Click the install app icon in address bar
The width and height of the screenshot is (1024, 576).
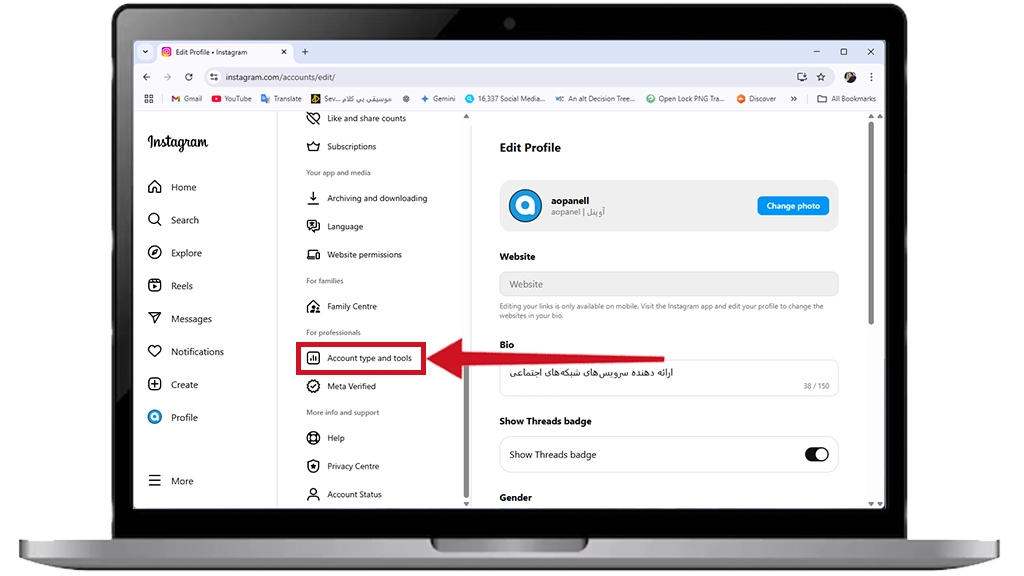(x=802, y=77)
